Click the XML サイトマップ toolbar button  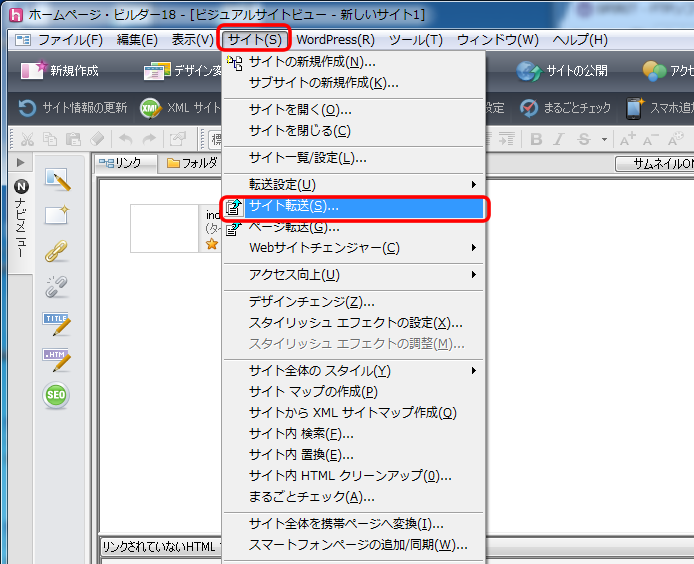point(181,108)
